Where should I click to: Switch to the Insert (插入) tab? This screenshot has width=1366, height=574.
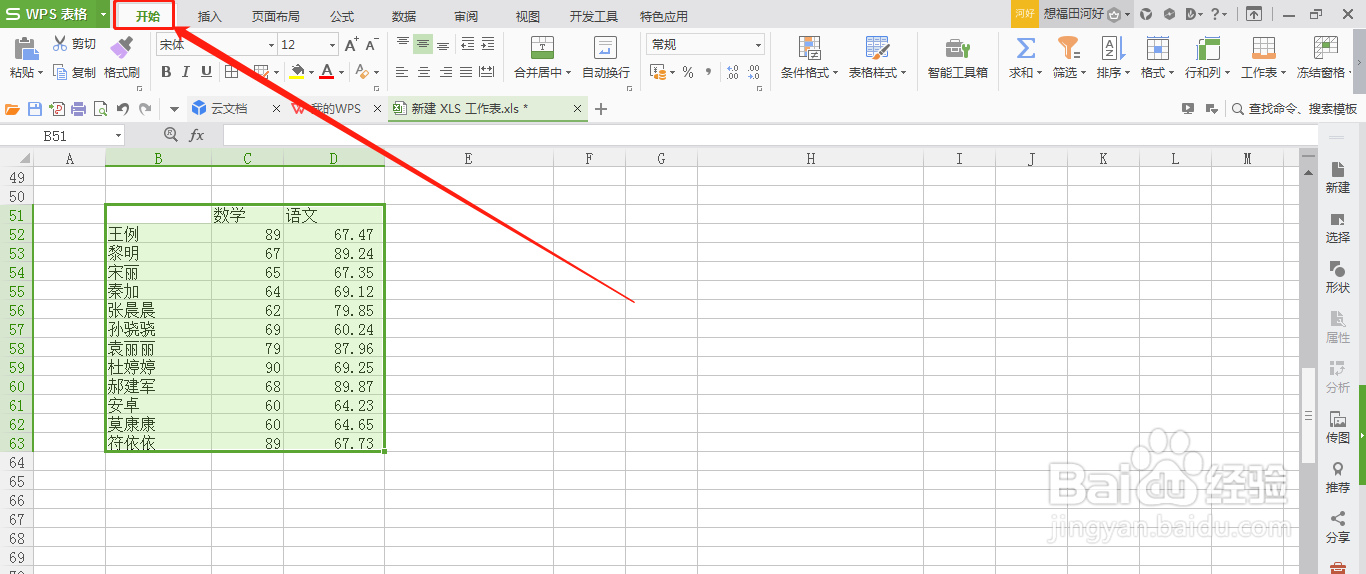pyautogui.click(x=210, y=16)
